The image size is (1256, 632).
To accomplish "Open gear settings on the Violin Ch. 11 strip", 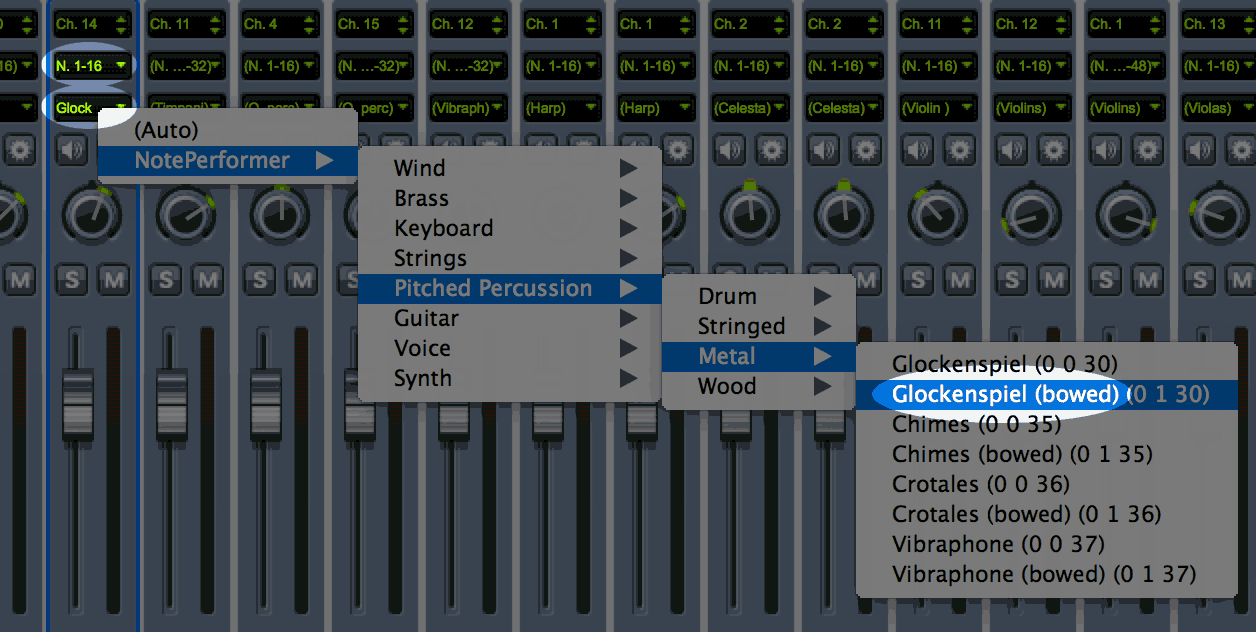I will point(959,150).
